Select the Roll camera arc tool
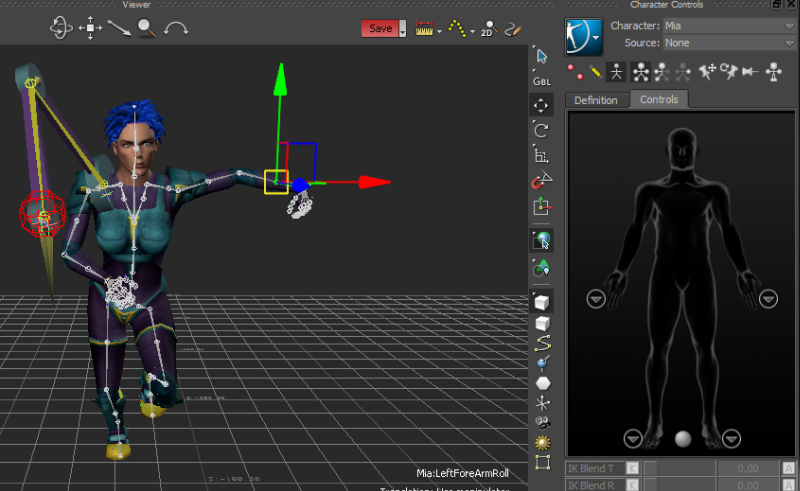This screenshot has height=491, width=800. pyautogui.click(x=176, y=28)
